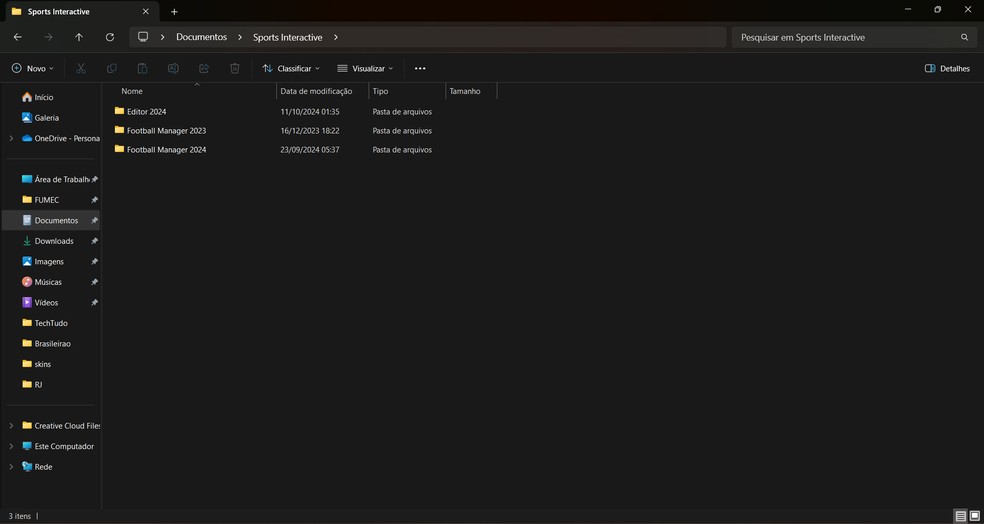This screenshot has height=524, width=984.
Task: Click the Football Manager 2023 folder icon
Action: click(x=119, y=130)
